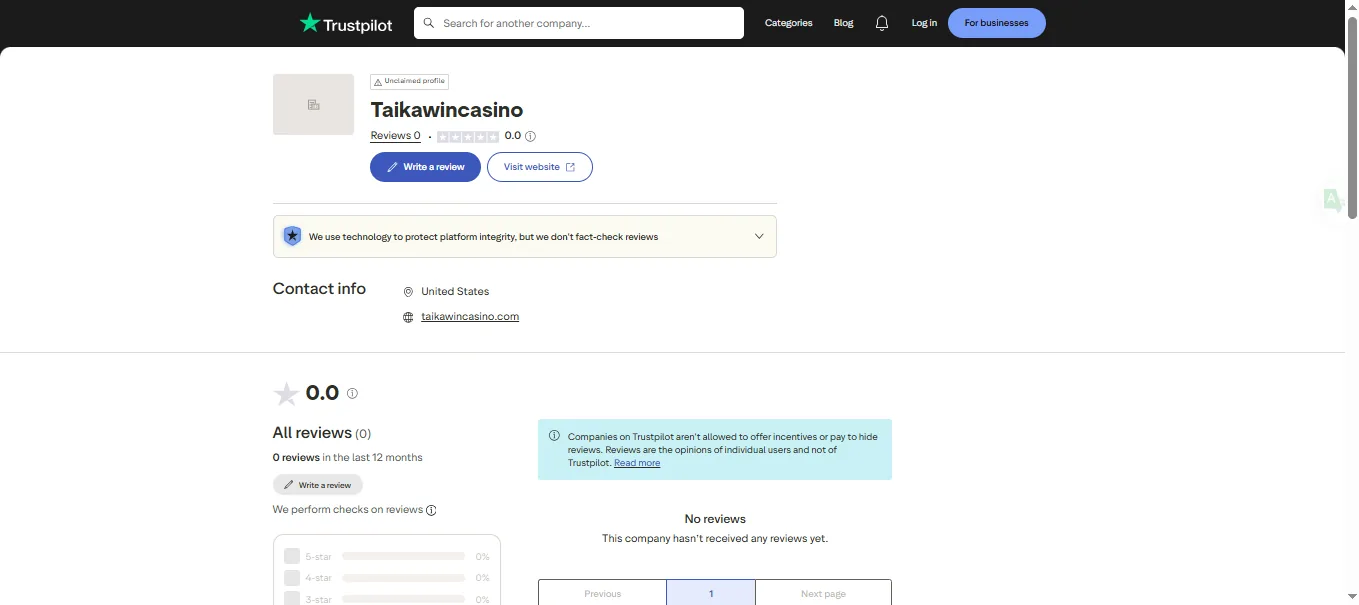1359x605 pixels.
Task: Click the 5-star percentage bar
Action: pos(403,556)
